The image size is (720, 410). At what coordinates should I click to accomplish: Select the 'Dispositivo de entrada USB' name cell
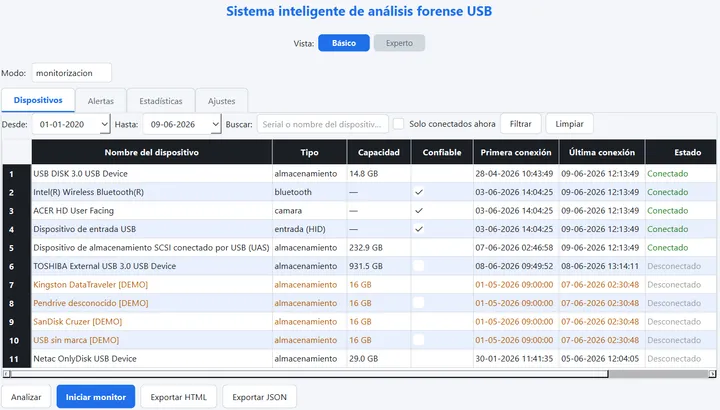tap(152, 229)
